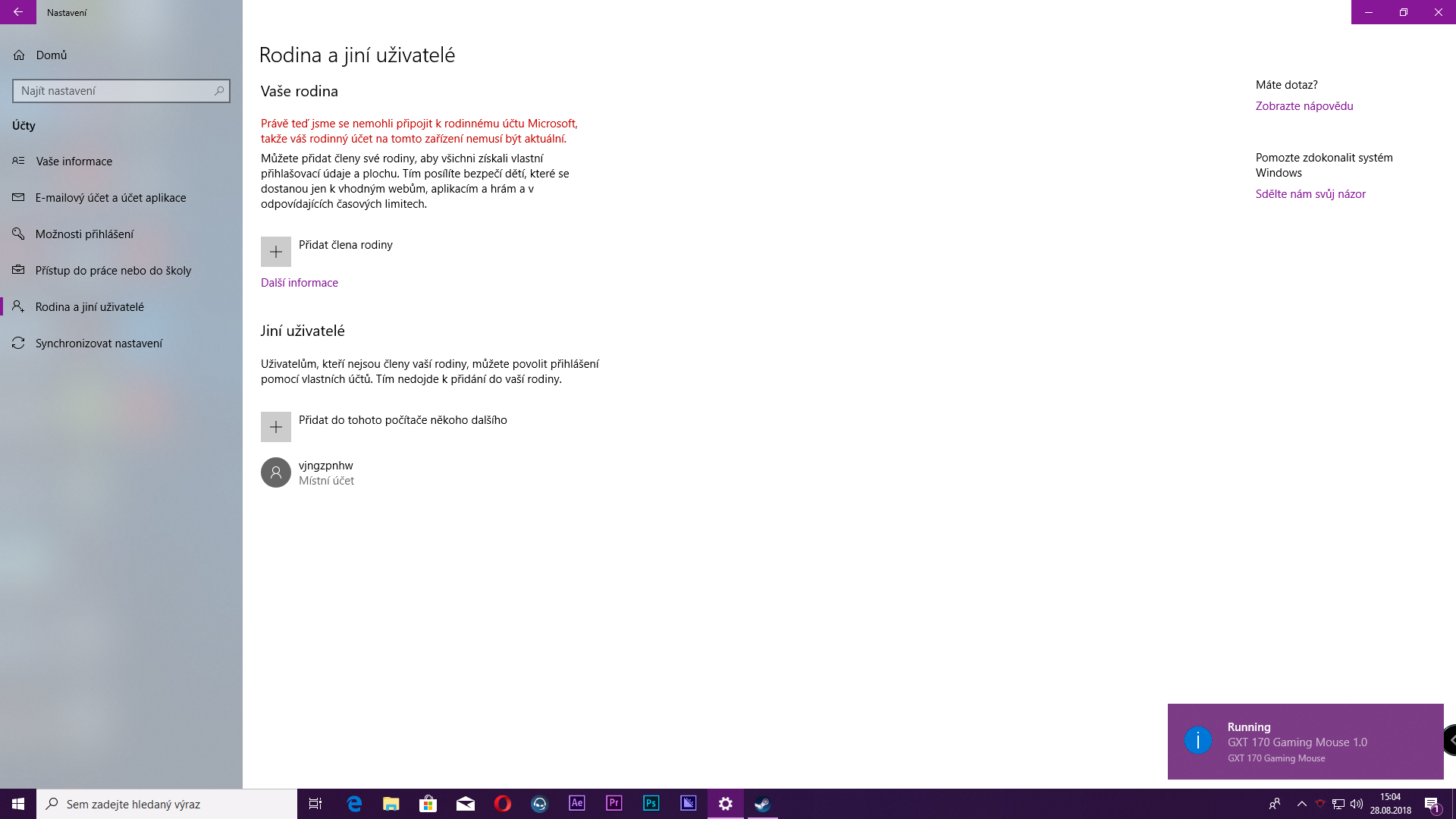Viewport: 1456px width, 819px height.
Task: Open Domů home page
Action: [x=51, y=55]
